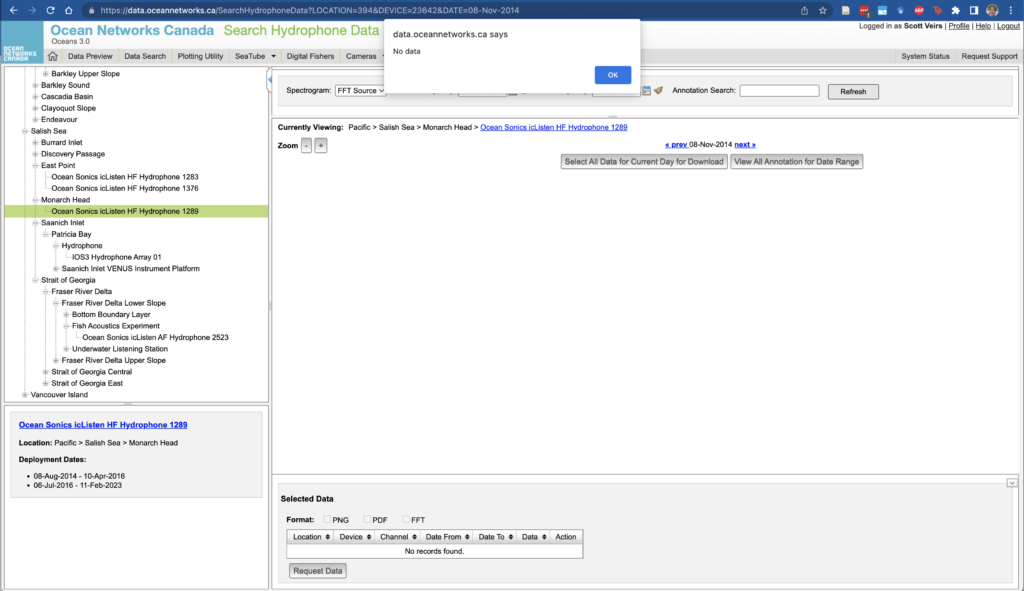
Task: Open browser home page icon
Action: pos(69,10)
